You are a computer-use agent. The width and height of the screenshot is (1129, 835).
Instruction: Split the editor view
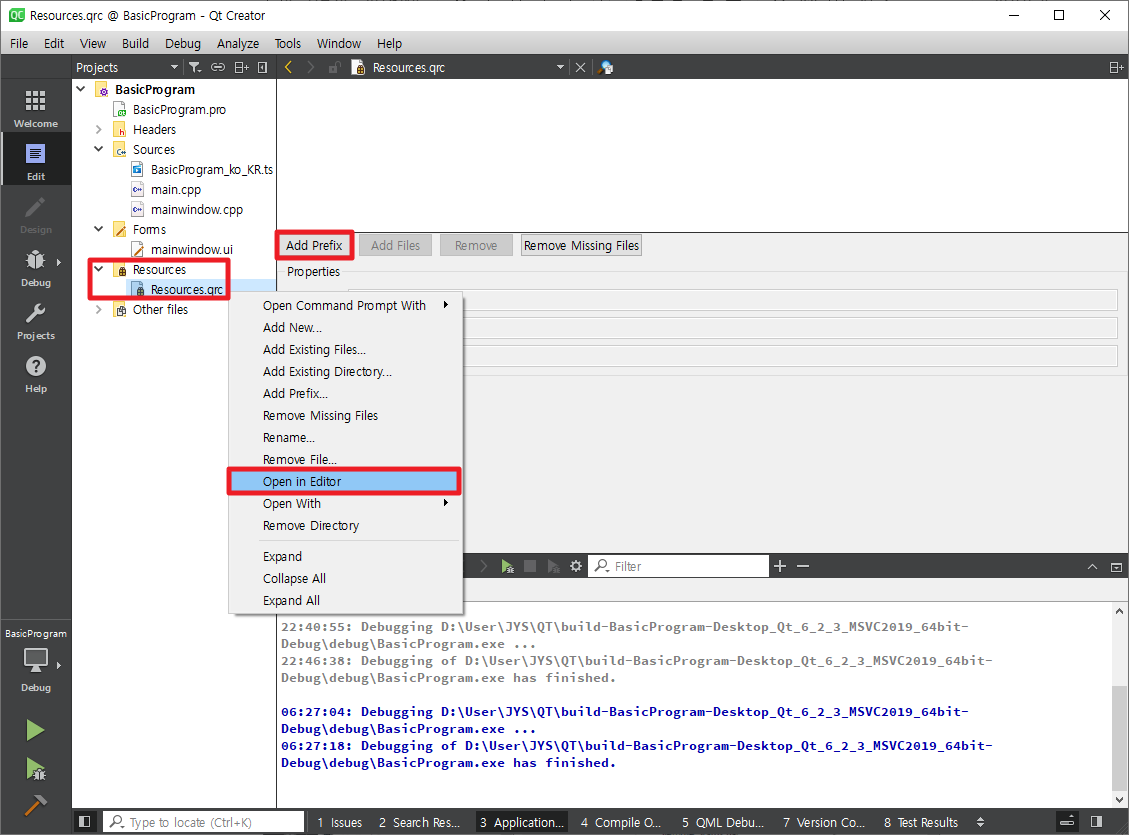pos(1116,67)
